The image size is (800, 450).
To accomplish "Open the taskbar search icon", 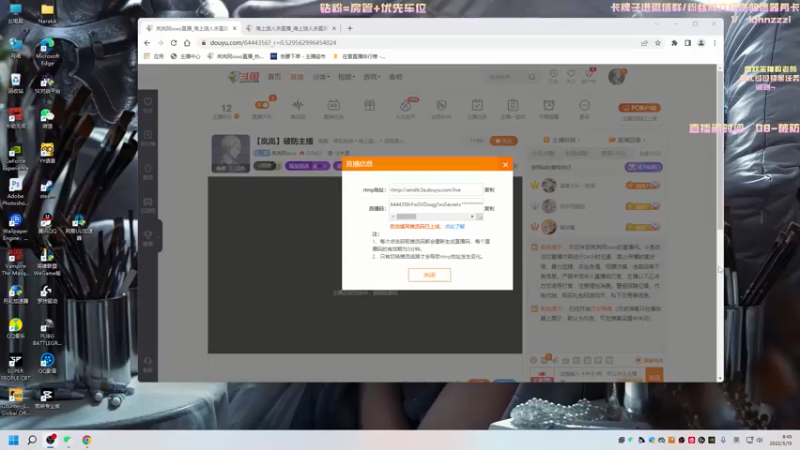I will point(32,440).
